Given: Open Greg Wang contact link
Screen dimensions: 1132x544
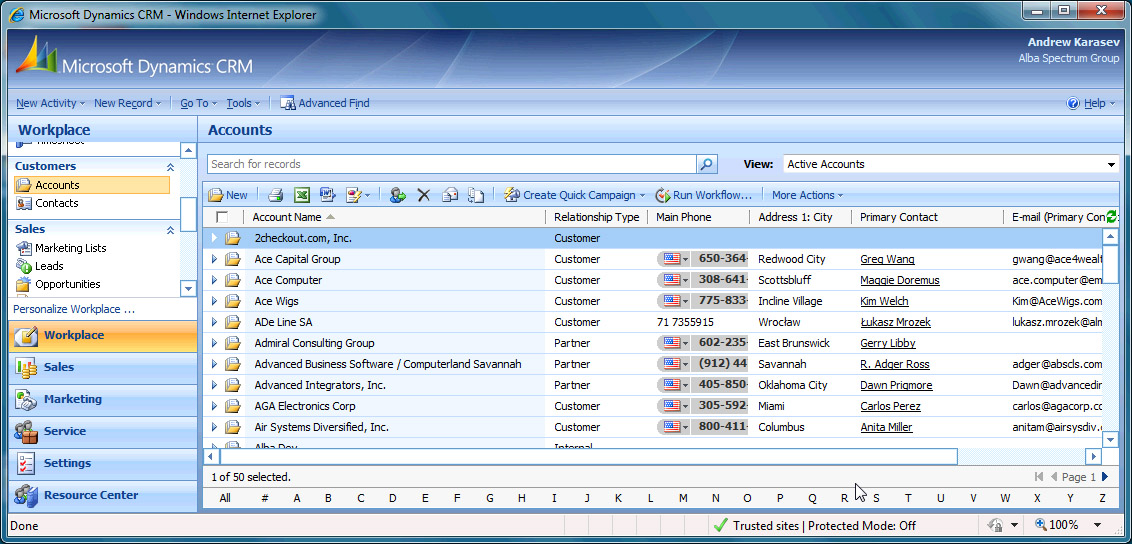Looking at the screenshot, I should [887, 259].
